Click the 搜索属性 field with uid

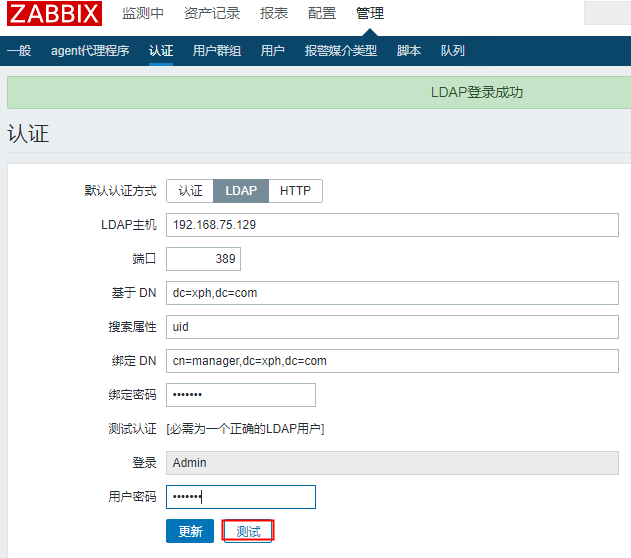click(x=392, y=327)
